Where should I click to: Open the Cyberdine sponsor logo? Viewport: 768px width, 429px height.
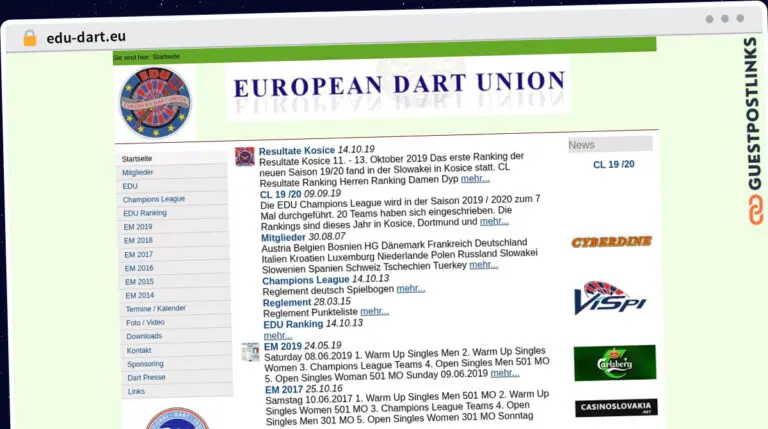click(611, 241)
